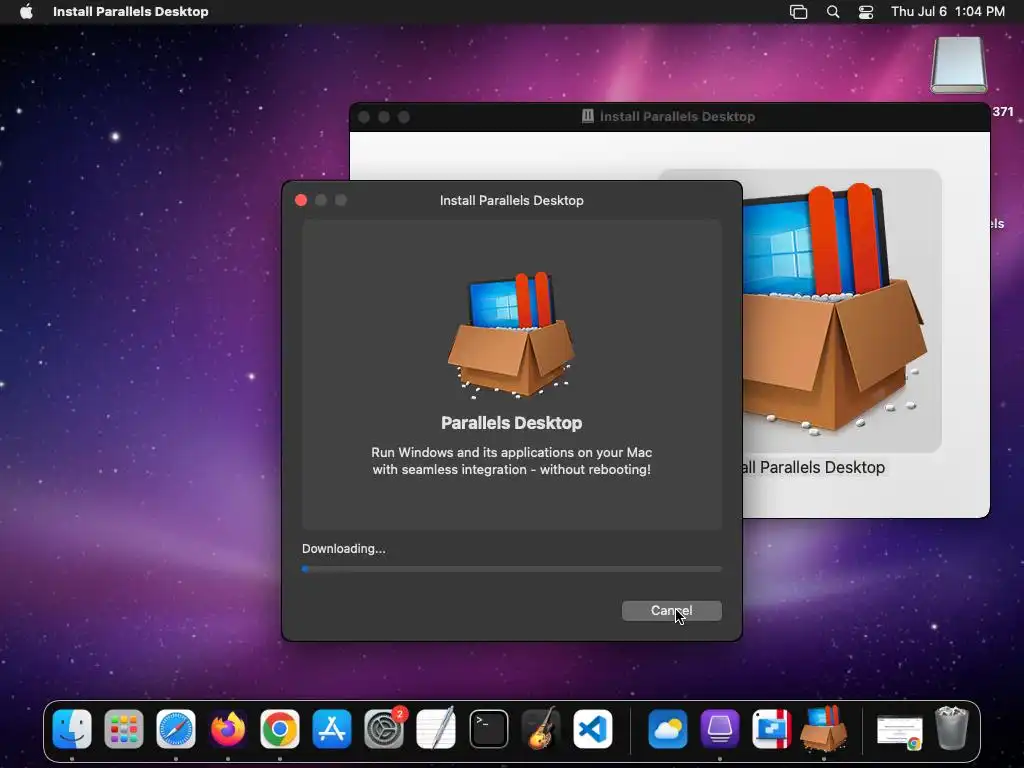
Task: Open Spotlight search in menu bar
Action: tap(833, 12)
